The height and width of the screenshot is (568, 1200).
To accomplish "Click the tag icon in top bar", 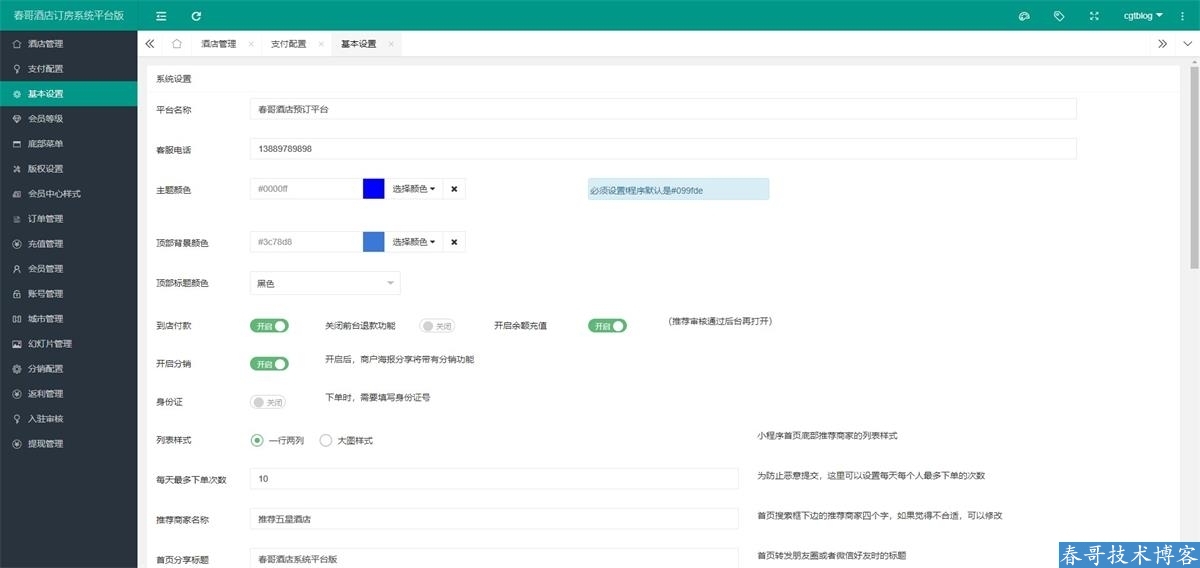I will coord(1059,16).
